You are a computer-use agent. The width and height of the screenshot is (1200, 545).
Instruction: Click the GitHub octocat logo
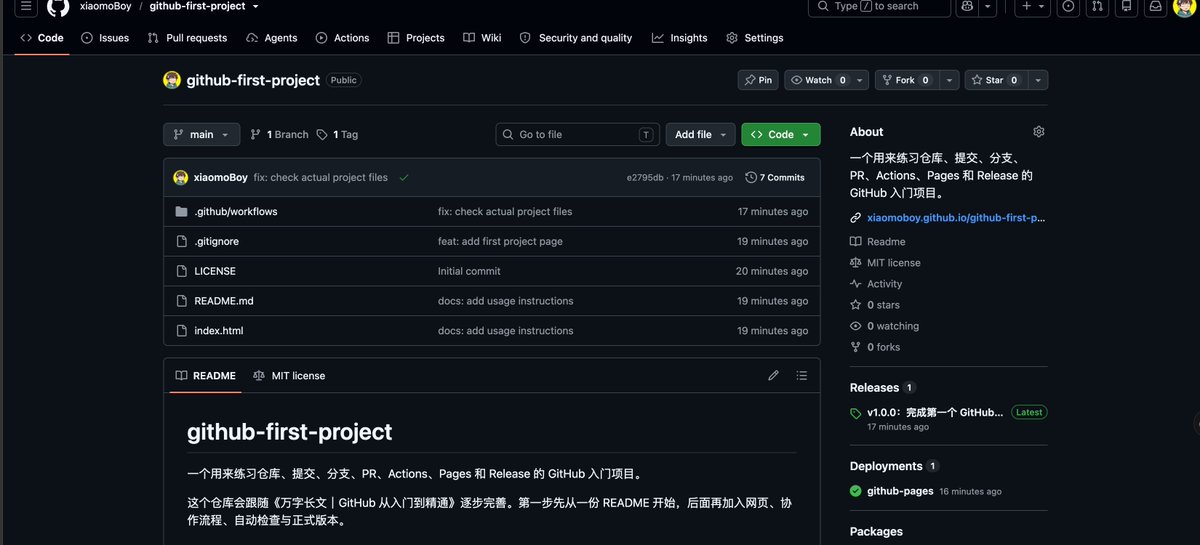coord(58,6)
